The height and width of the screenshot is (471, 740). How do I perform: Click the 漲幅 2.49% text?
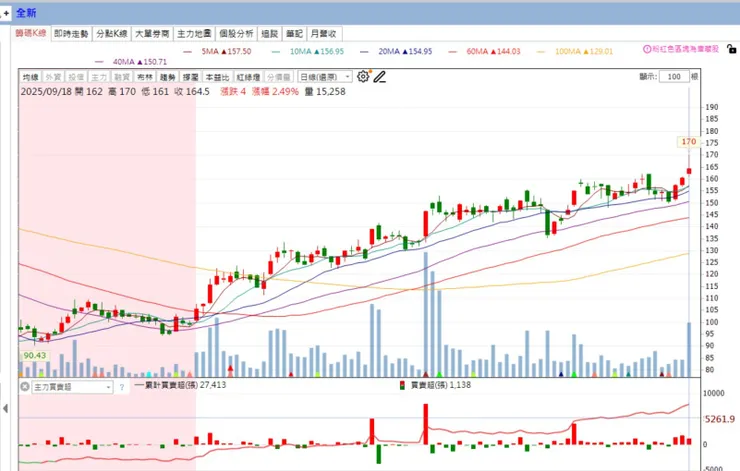tap(275, 92)
